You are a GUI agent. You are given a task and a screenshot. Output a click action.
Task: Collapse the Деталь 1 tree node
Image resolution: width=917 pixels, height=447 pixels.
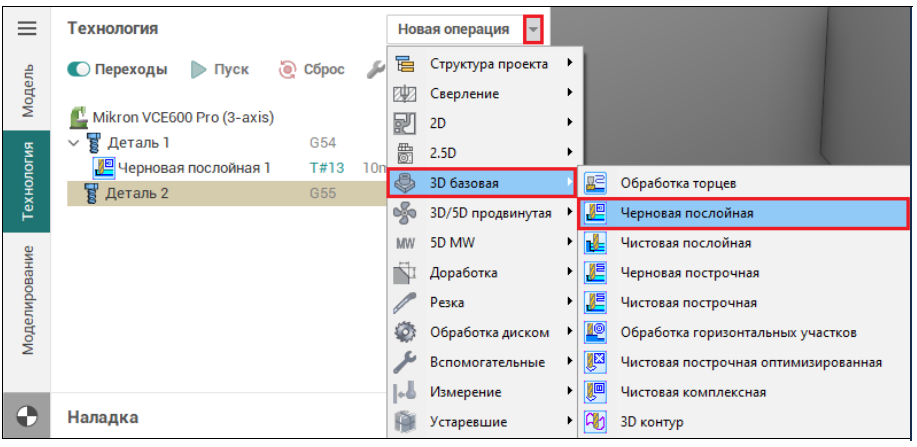coord(73,143)
